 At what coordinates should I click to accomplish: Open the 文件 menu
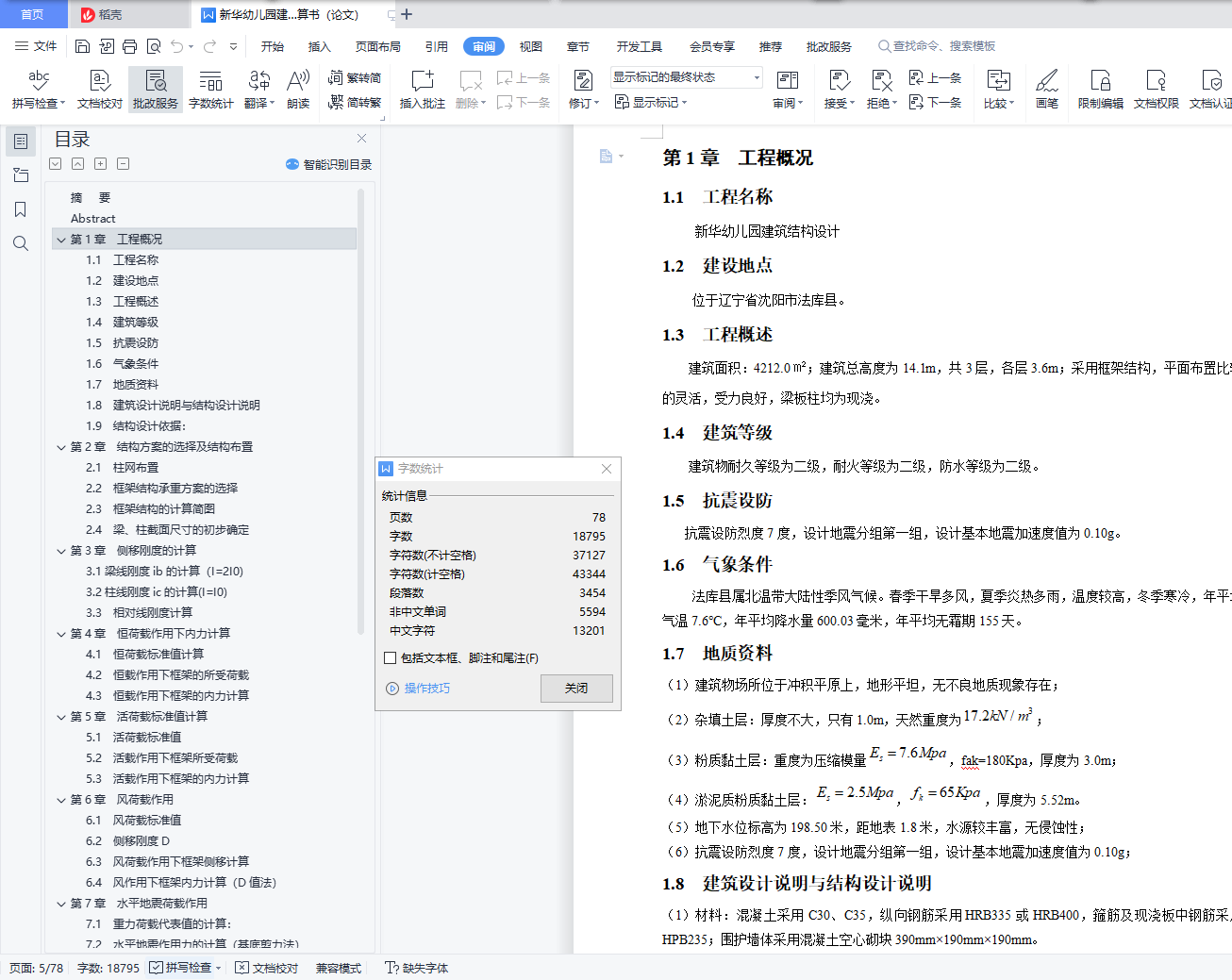[36, 46]
